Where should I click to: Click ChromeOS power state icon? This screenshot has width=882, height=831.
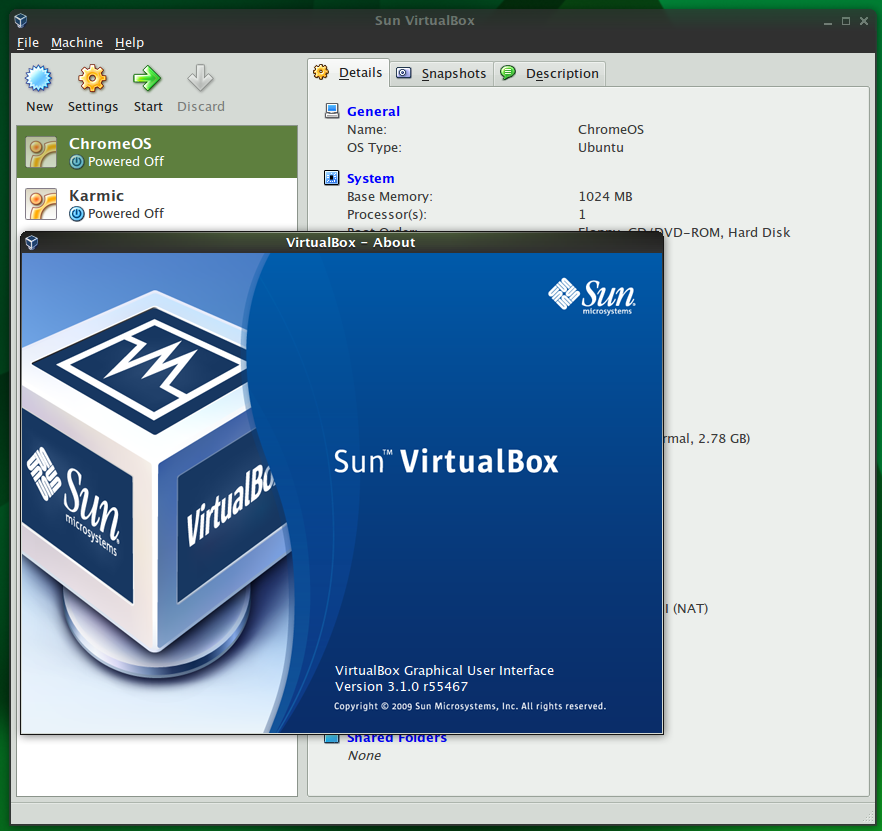[76, 162]
